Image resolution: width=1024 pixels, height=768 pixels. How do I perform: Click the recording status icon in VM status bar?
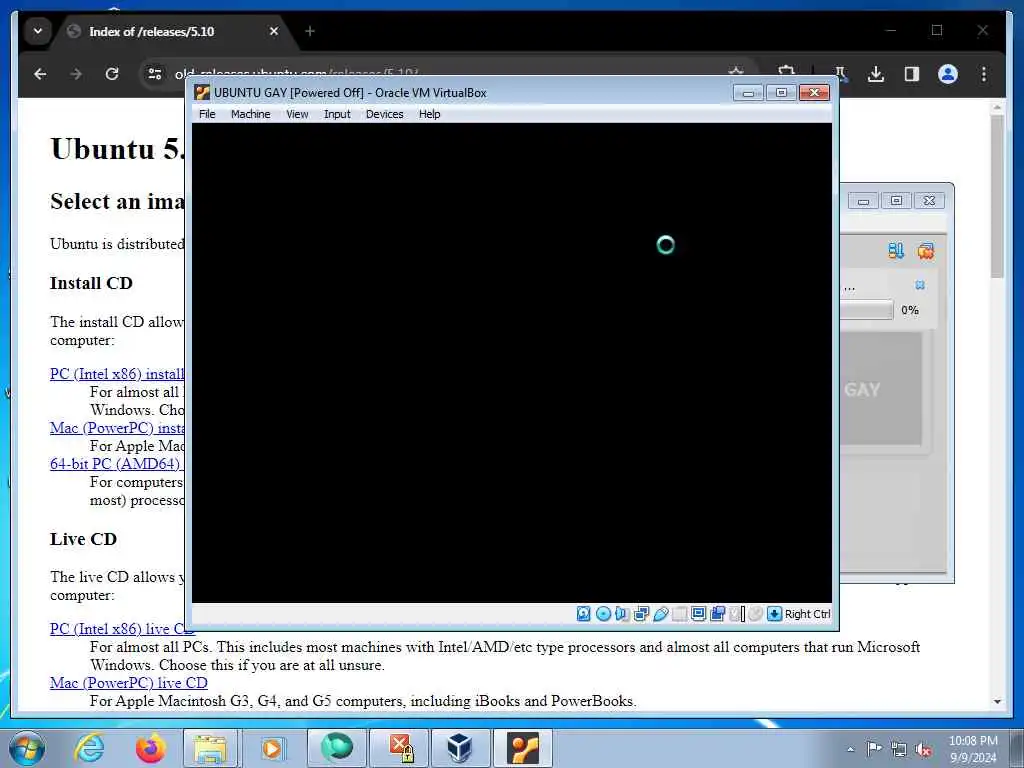pyautogui.click(x=717, y=614)
